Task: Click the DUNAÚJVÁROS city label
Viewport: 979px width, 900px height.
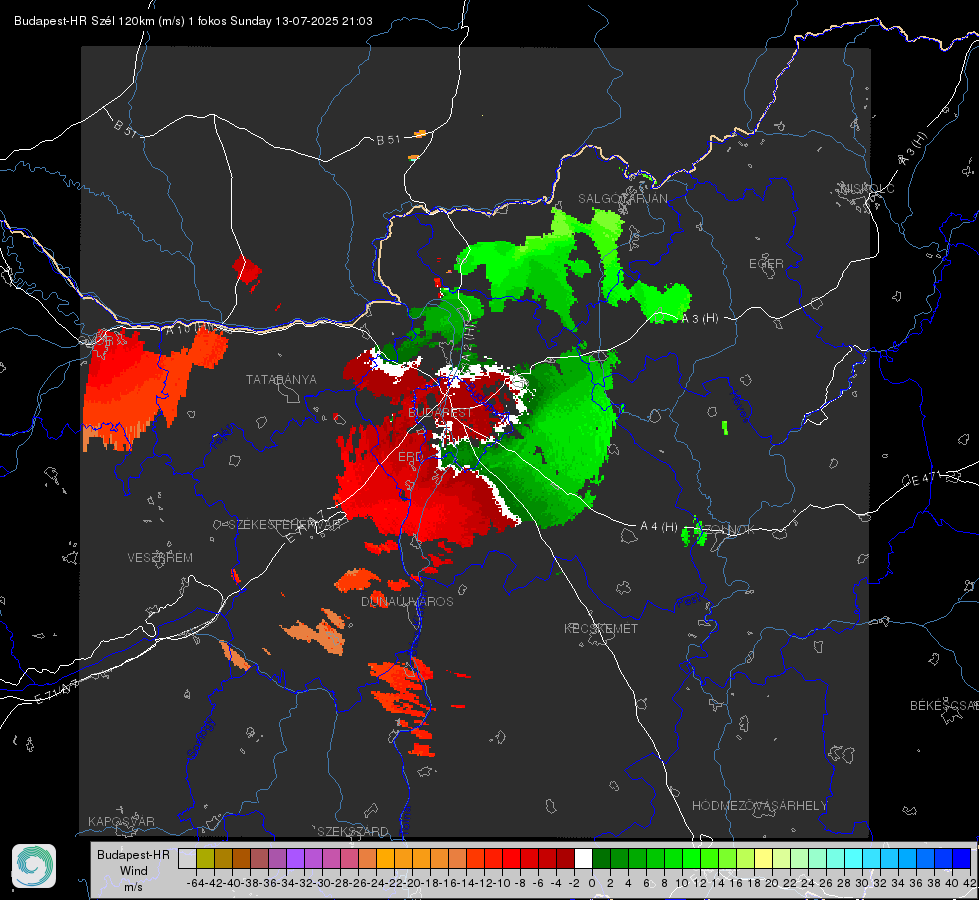Action: coord(407,601)
